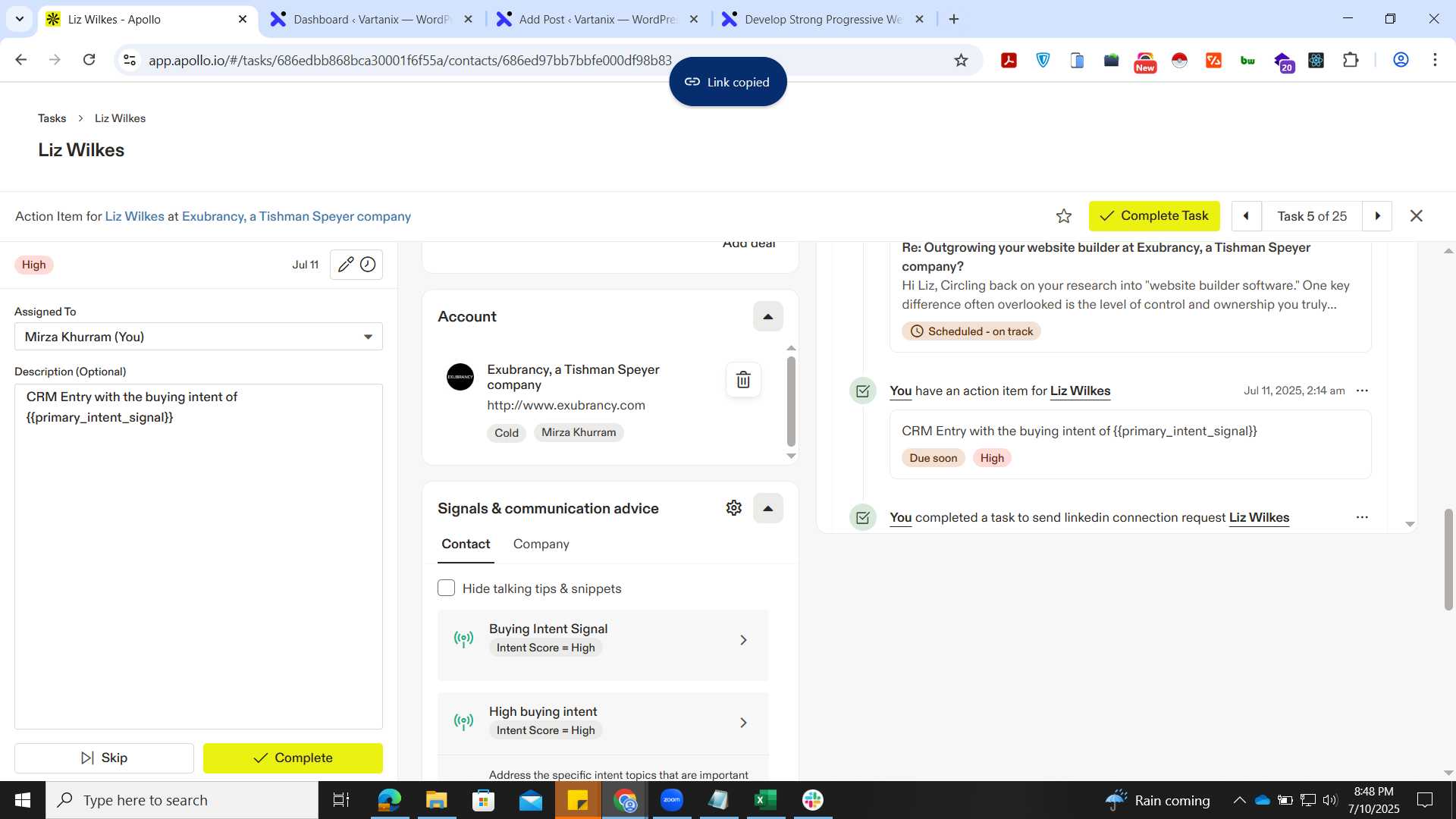The height and width of the screenshot is (819, 1456).
Task: Open Slack from the taskbar
Action: coord(813,800)
